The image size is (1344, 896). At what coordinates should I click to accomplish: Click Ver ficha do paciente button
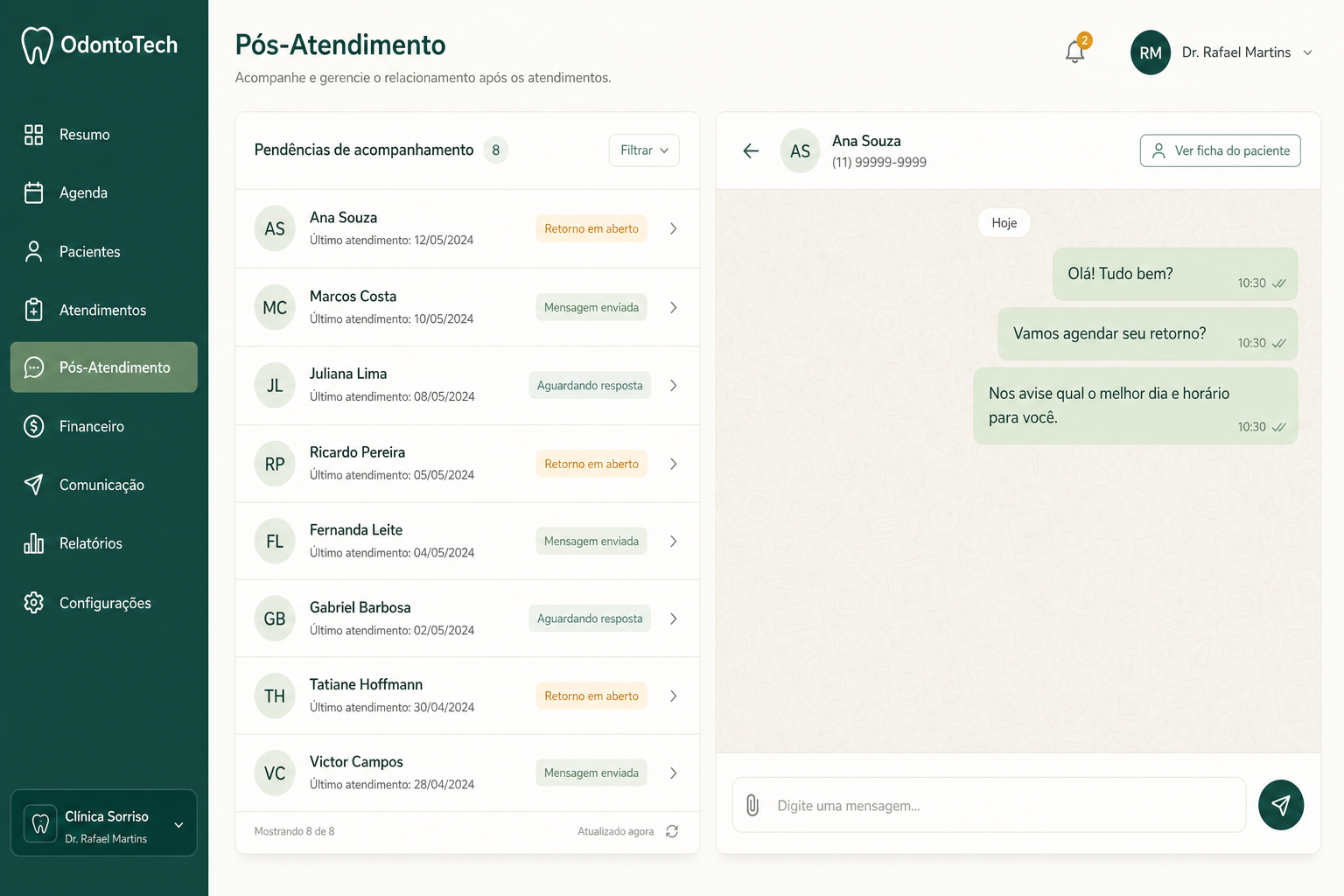click(1220, 150)
